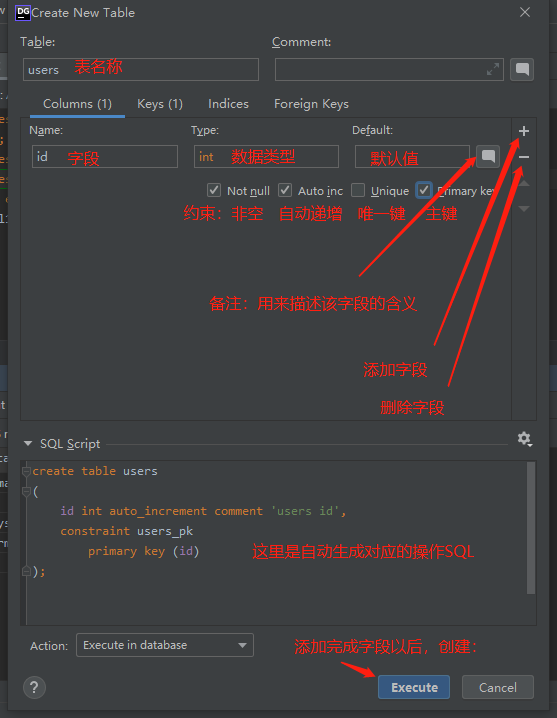
Task: Enable the Unique checkbox
Action: pyautogui.click(x=358, y=190)
